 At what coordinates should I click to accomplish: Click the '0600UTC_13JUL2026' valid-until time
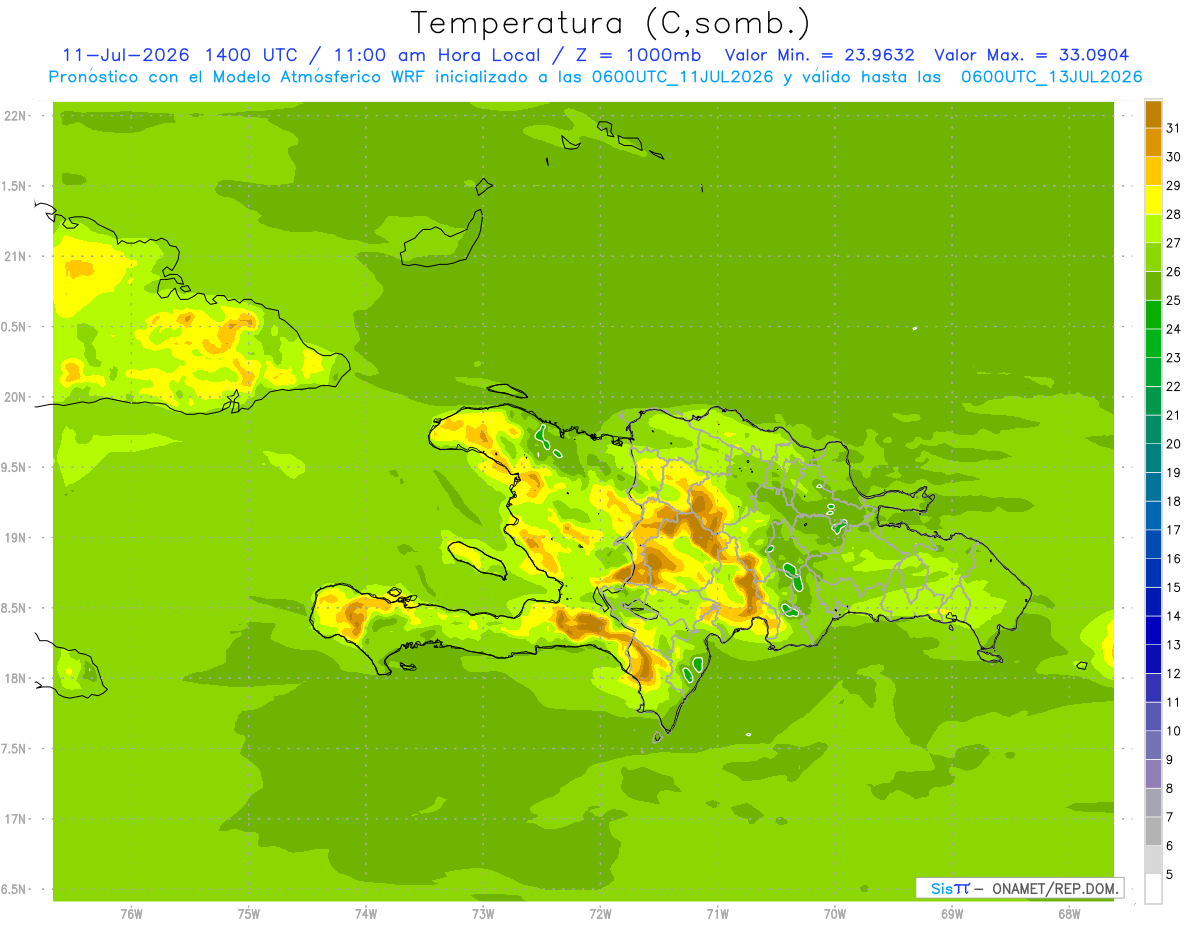[1051, 77]
